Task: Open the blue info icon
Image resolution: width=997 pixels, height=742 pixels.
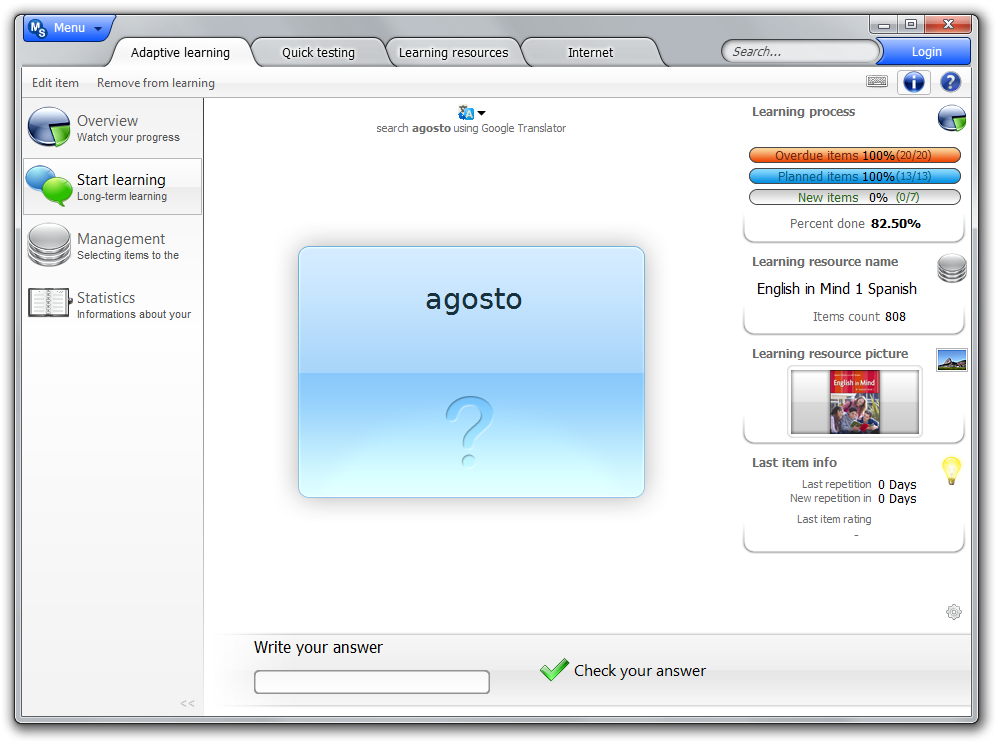Action: (x=913, y=82)
